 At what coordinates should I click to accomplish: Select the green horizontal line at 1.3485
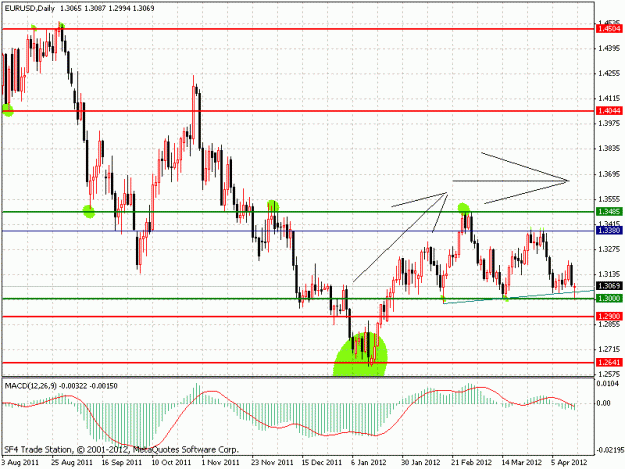tap(298, 212)
